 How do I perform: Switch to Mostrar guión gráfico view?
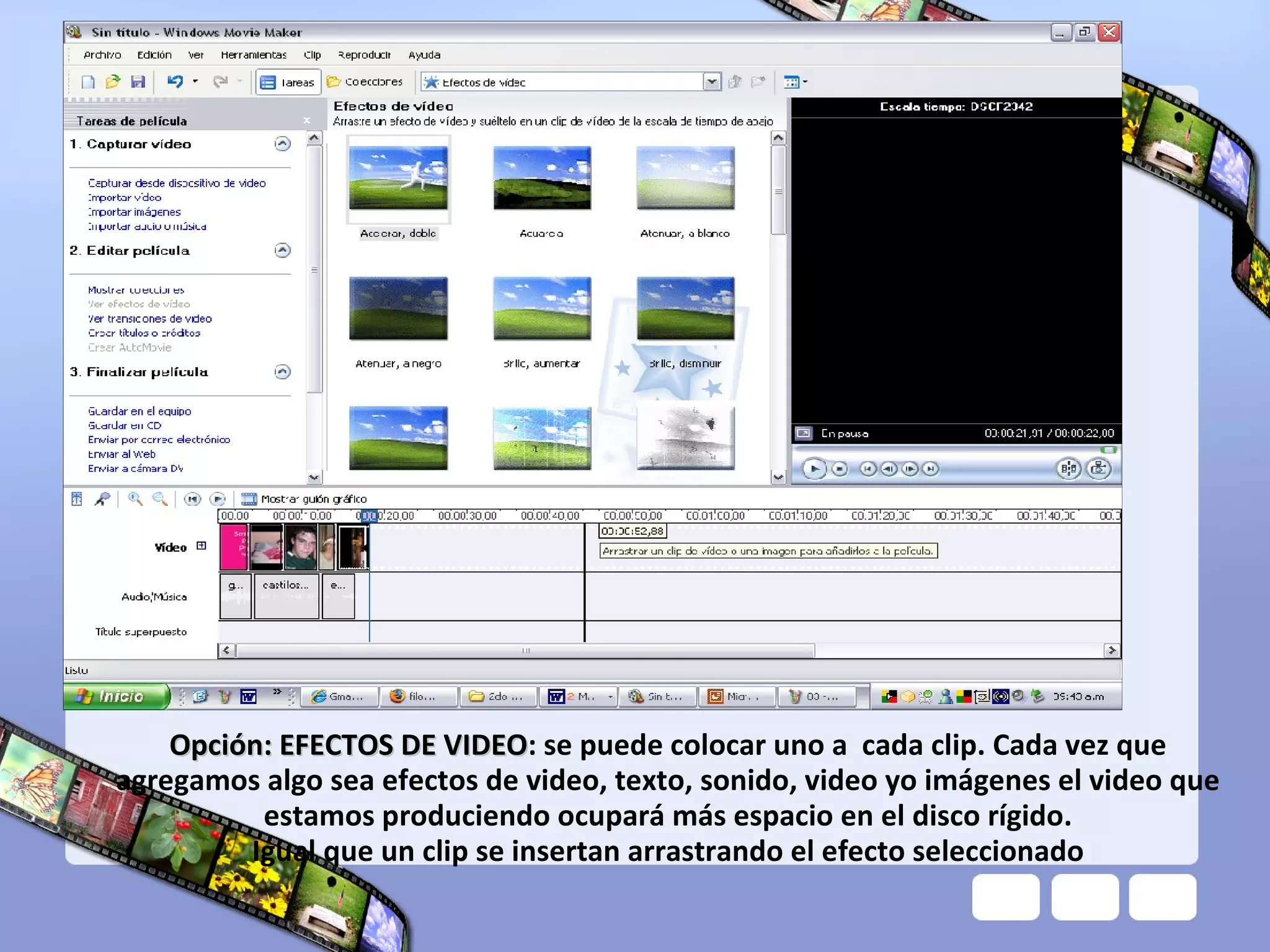304,499
